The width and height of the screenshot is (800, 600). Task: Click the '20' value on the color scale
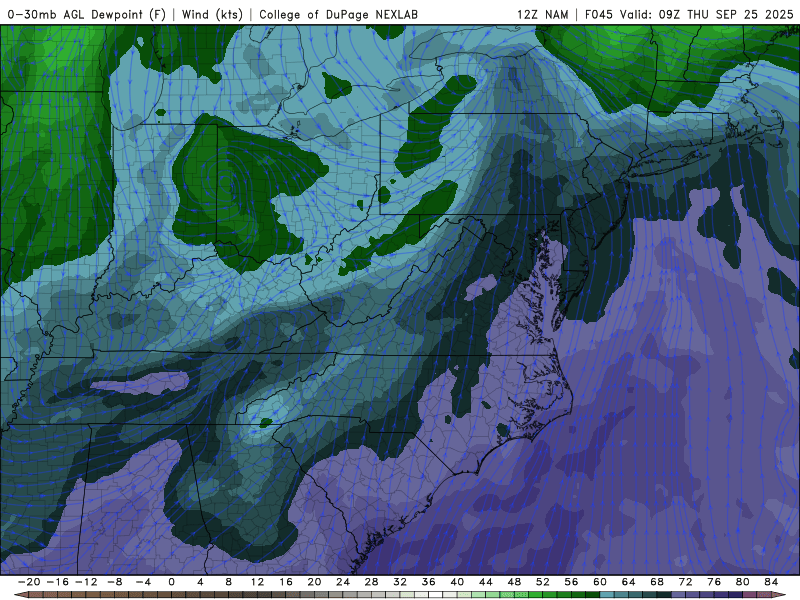[x=314, y=582]
